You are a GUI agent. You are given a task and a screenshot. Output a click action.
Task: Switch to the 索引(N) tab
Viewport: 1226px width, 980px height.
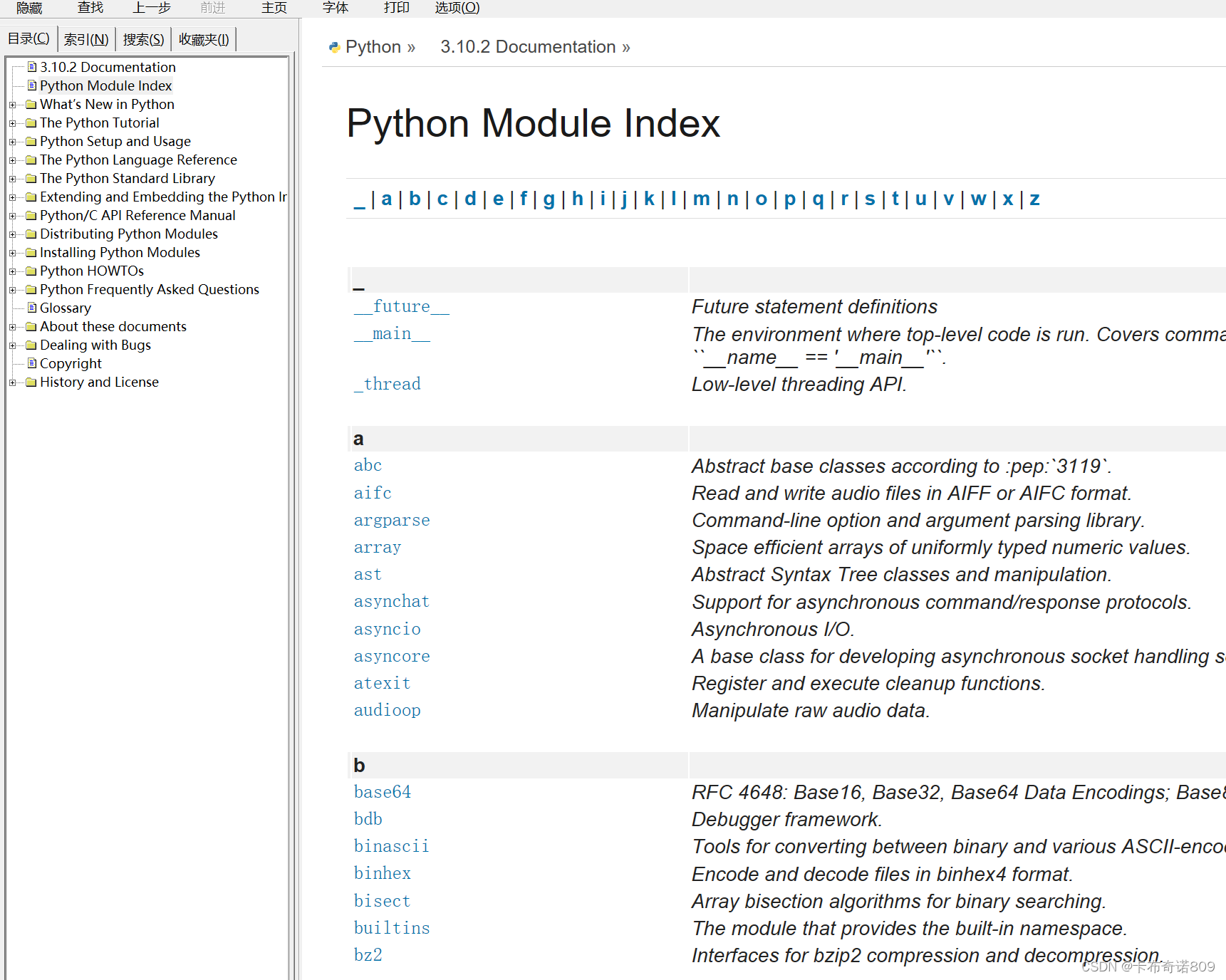85,39
